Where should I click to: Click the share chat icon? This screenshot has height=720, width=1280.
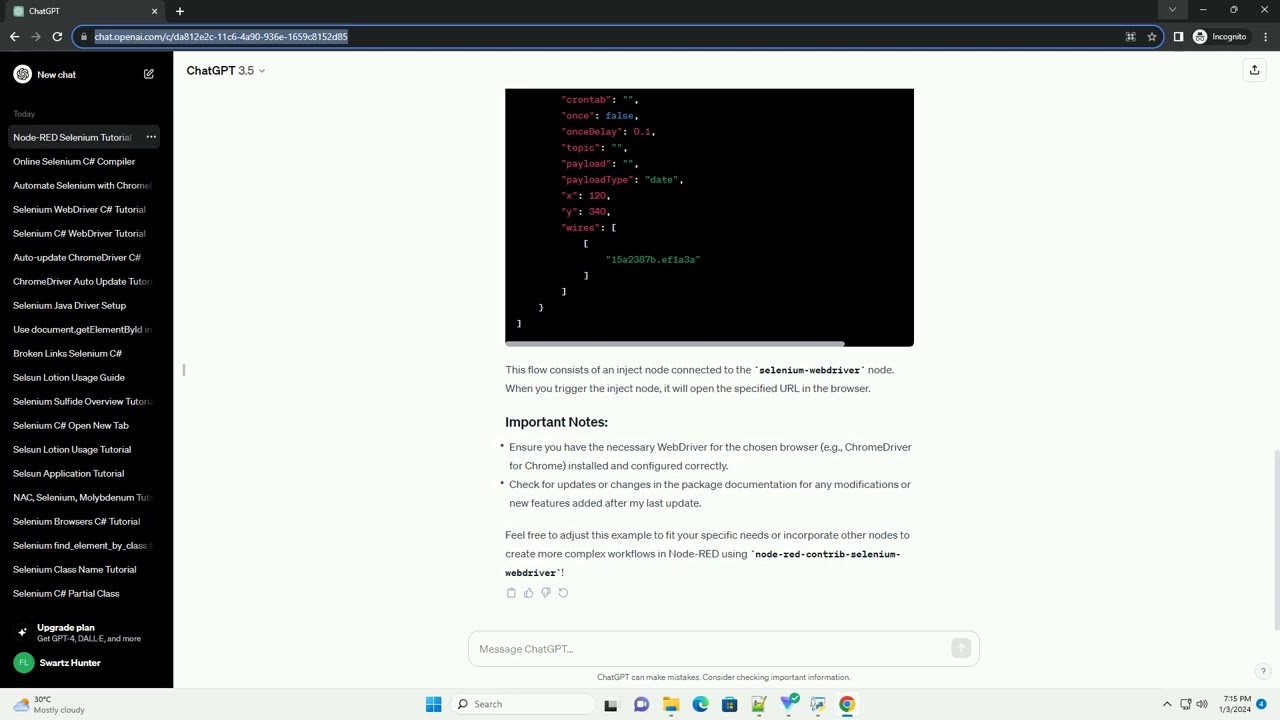click(1254, 70)
